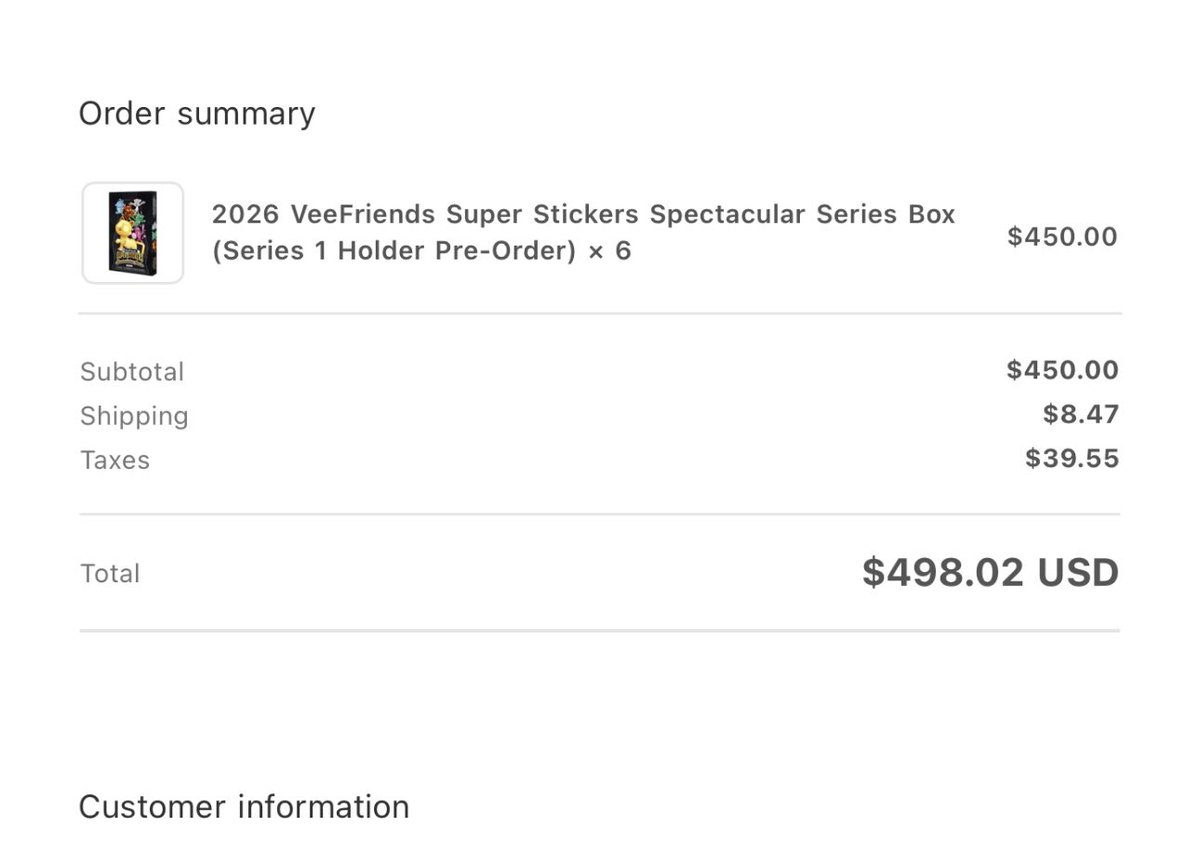Click the item price $450.00 beside product
The width and height of the screenshot is (1200, 853).
(x=1062, y=236)
